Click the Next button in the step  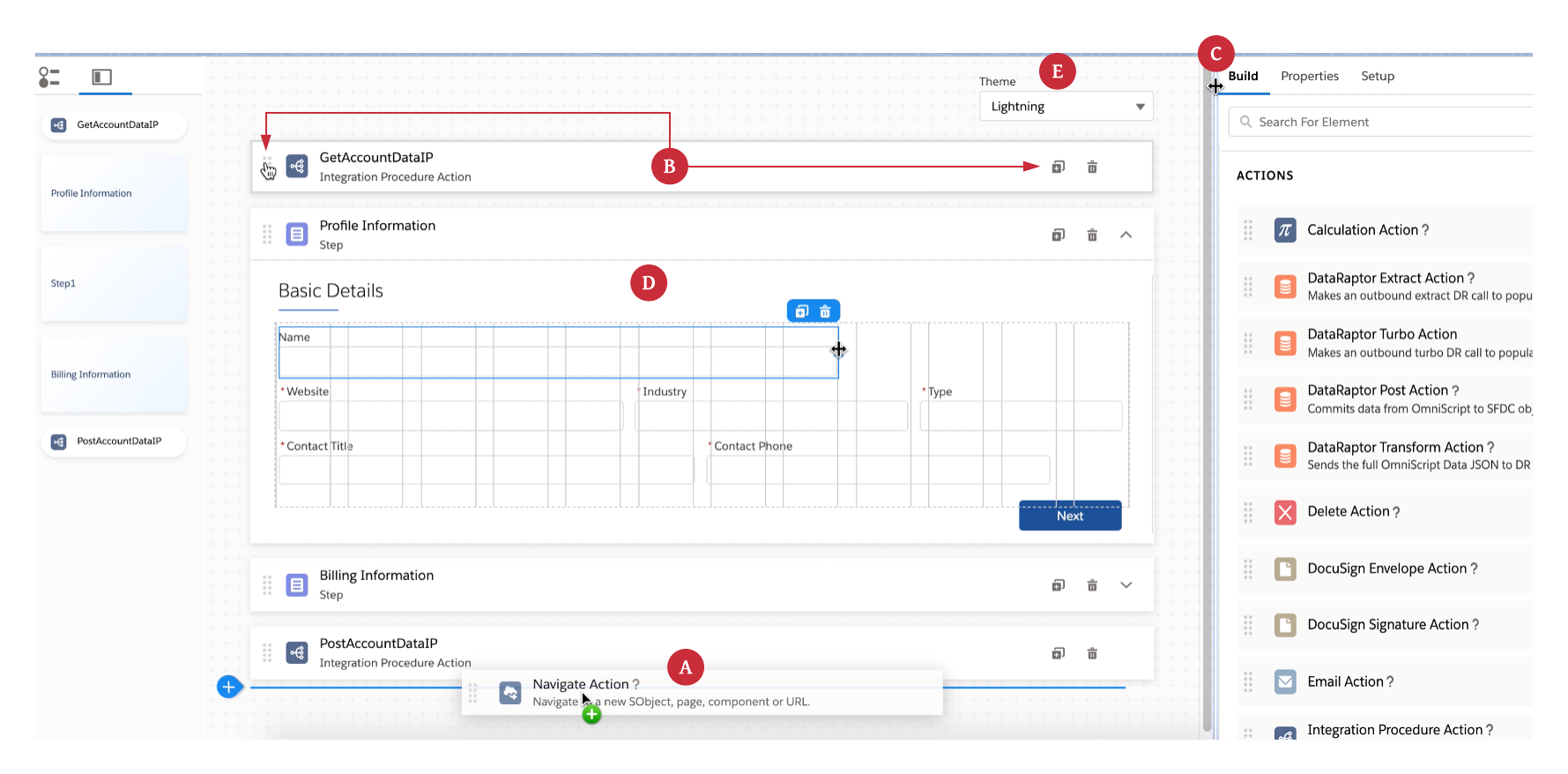[1070, 516]
